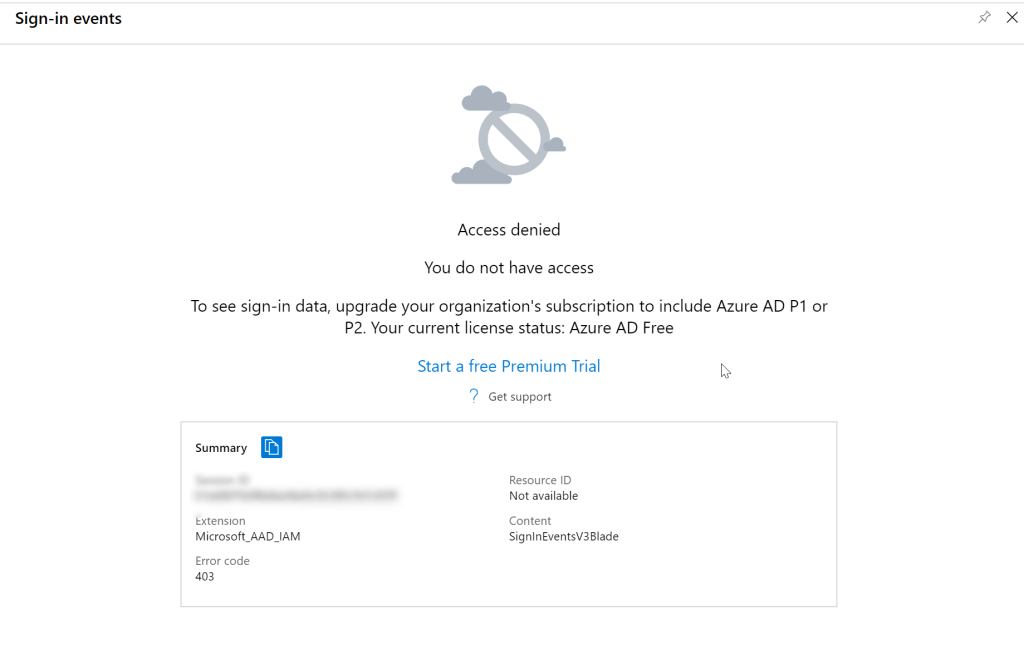This screenshot has width=1024, height=659.
Task: Copy the summary details to clipboard
Action: click(272, 447)
